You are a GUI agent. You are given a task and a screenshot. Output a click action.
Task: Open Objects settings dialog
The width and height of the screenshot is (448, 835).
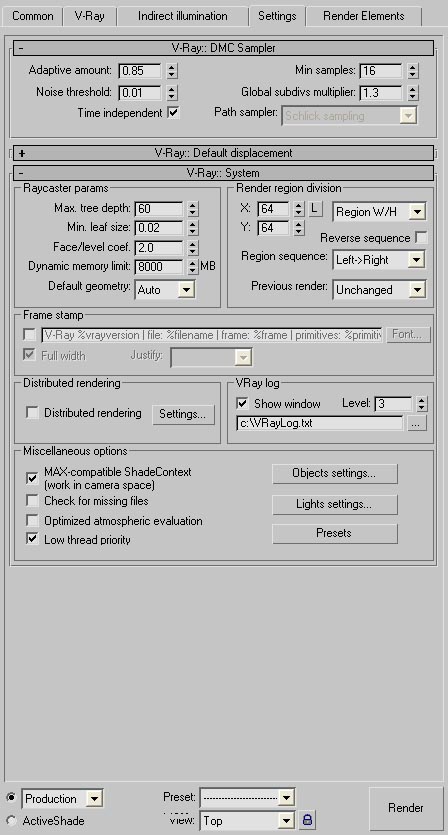335,473
